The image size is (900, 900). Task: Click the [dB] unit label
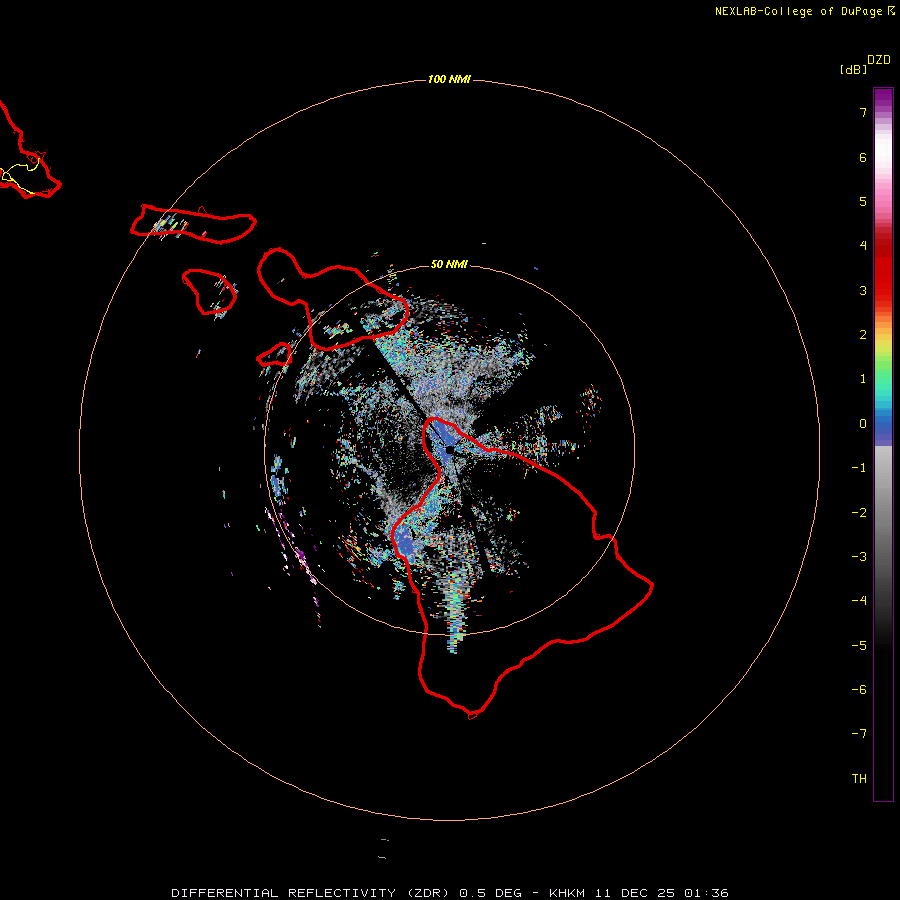tap(854, 69)
